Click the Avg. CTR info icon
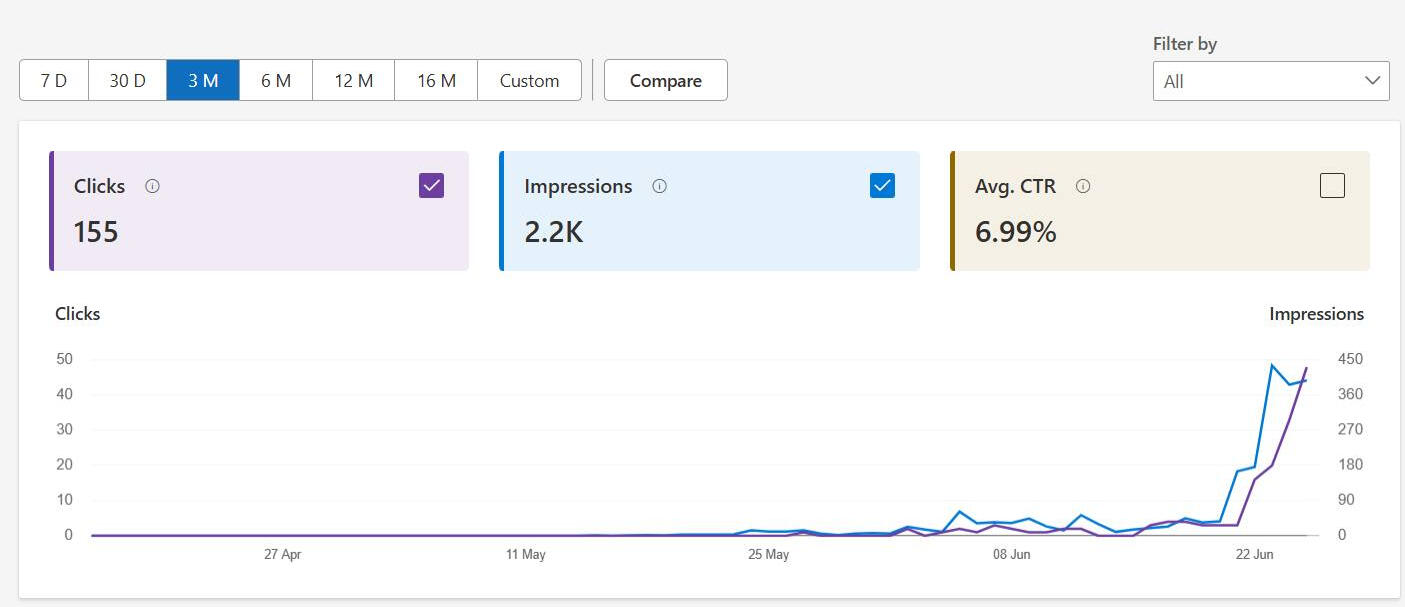The height and width of the screenshot is (607, 1405). tap(1083, 186)
